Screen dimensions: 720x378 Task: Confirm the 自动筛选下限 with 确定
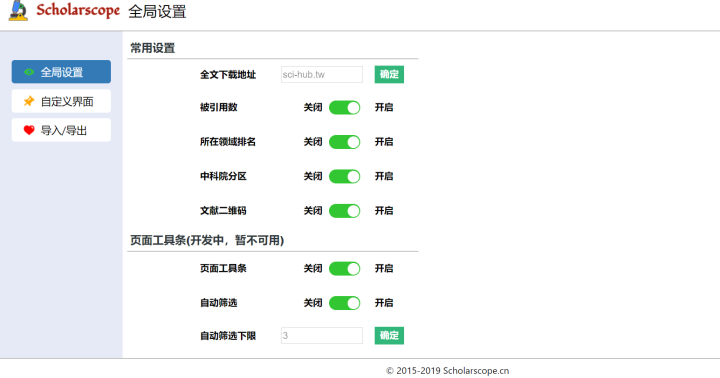[x=389, y=335]
